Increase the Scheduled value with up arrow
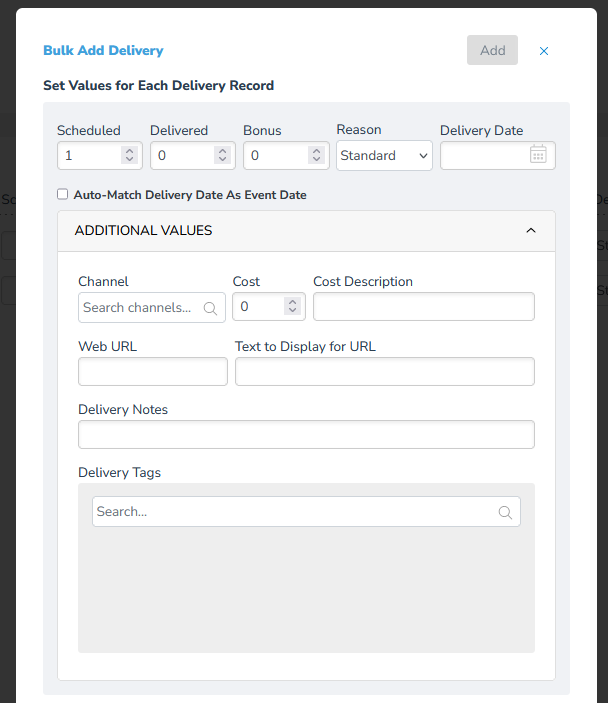The image size is (608, 703). click(x=129, y=151)
